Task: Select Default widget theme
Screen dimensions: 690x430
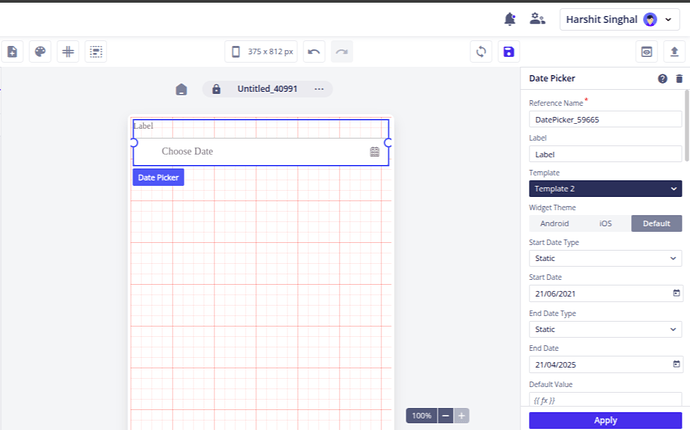Action: pyautogui.click(x=656, y=224)
